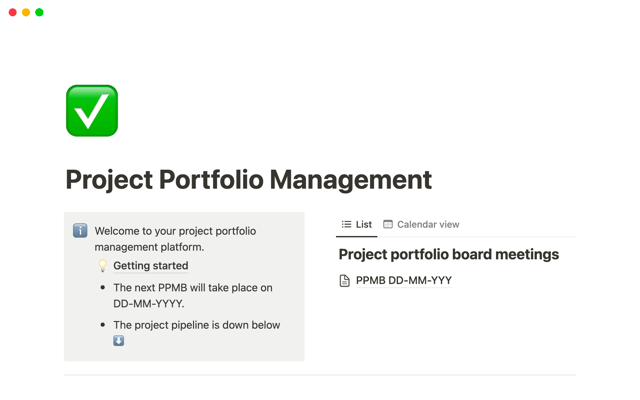Click the green checkmark page icon
This screenshot has width=640, height=400.
tap(92, 110)
